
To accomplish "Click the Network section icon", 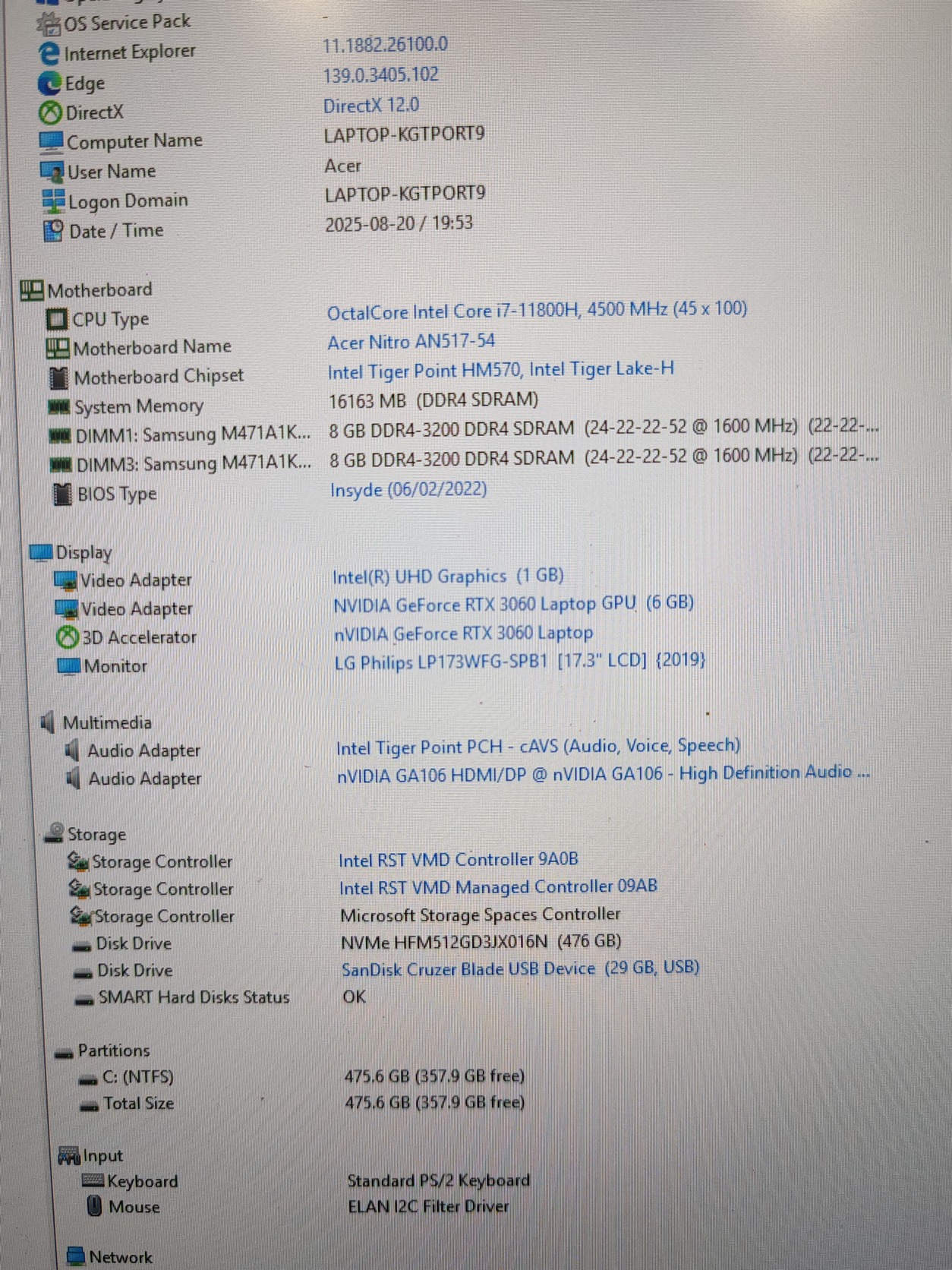I will [76, 1256].
